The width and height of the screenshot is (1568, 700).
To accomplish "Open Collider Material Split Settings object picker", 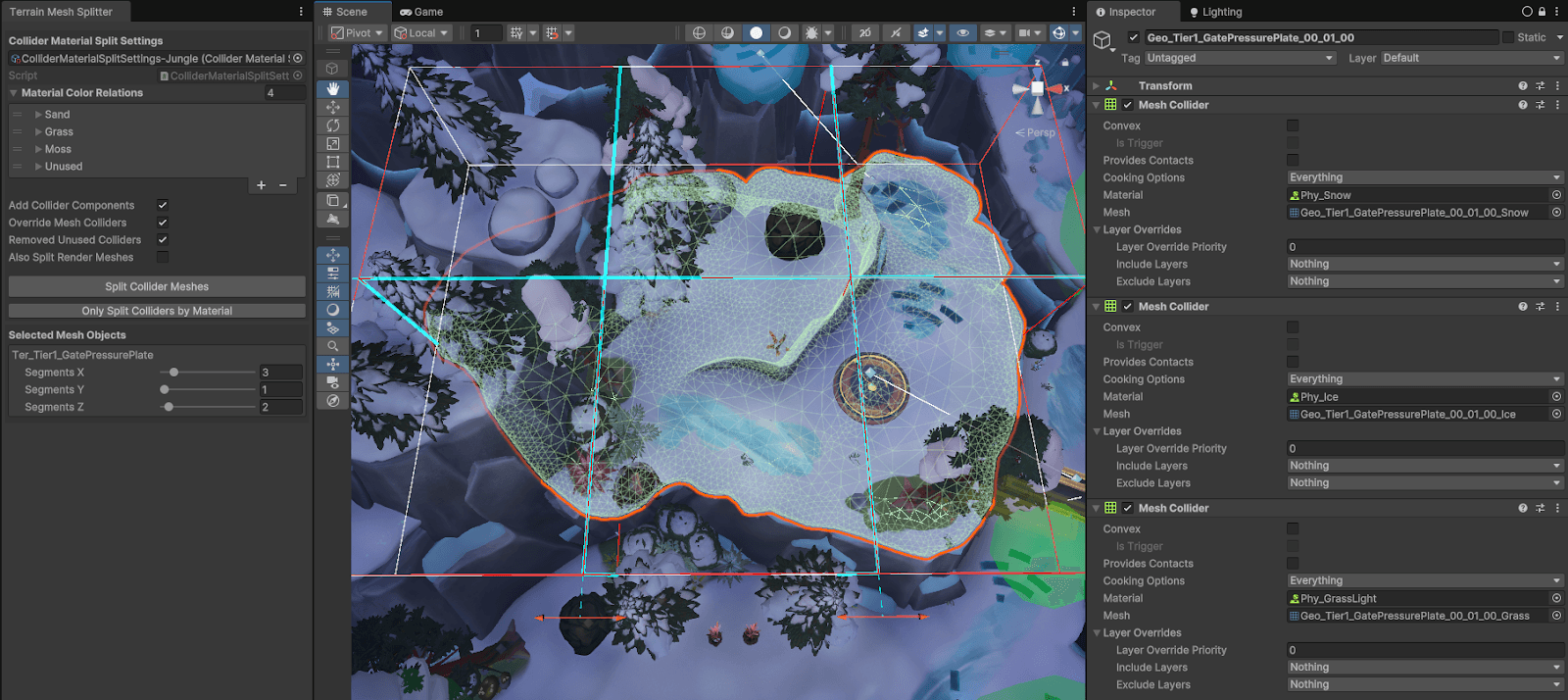I will [x=298, y=59].
